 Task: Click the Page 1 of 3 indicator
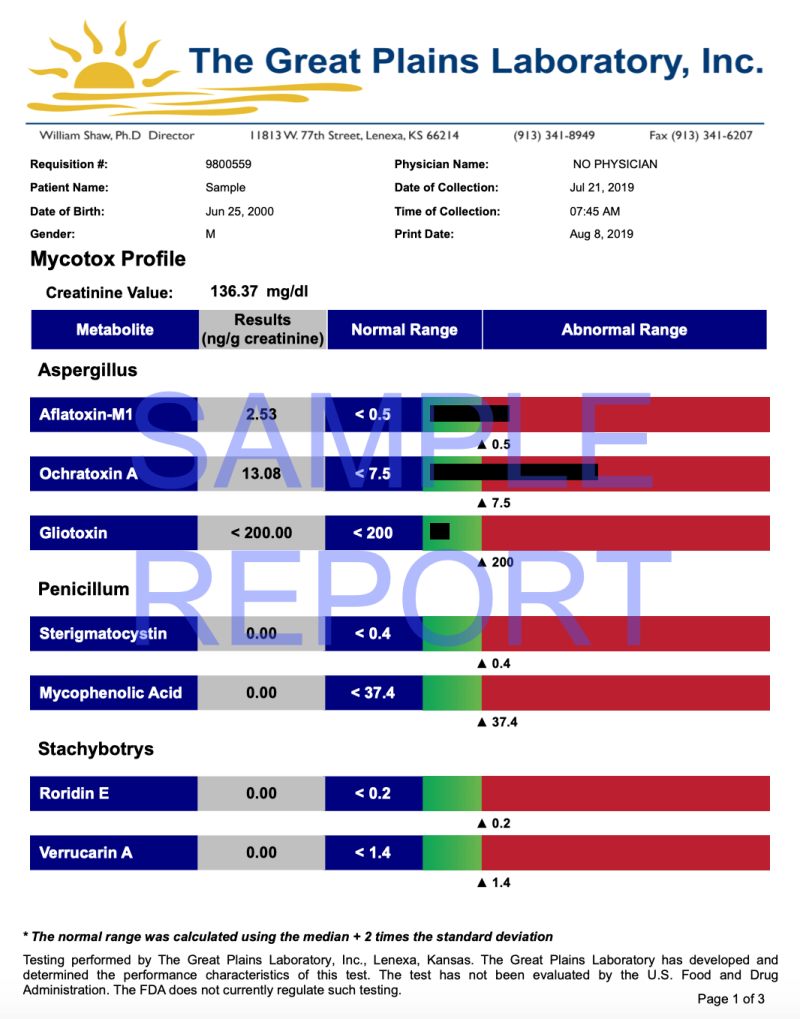coord(731,999)
